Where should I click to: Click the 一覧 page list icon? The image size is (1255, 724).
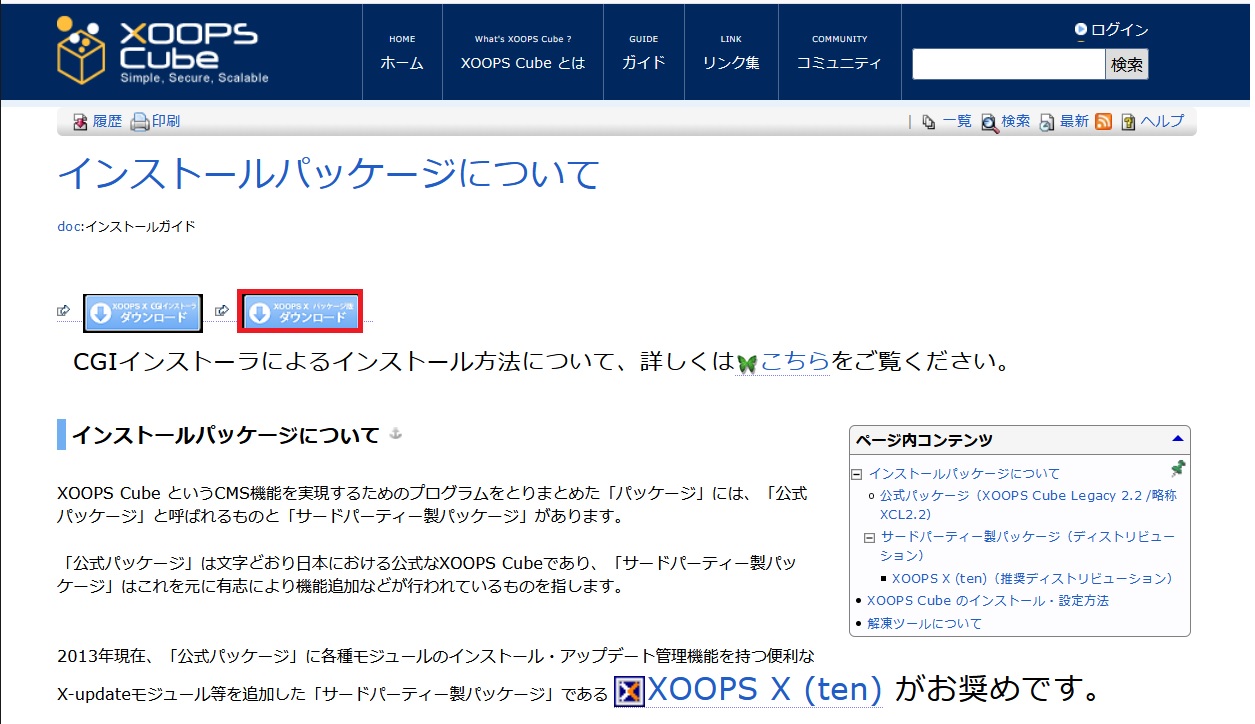point(929,122)
